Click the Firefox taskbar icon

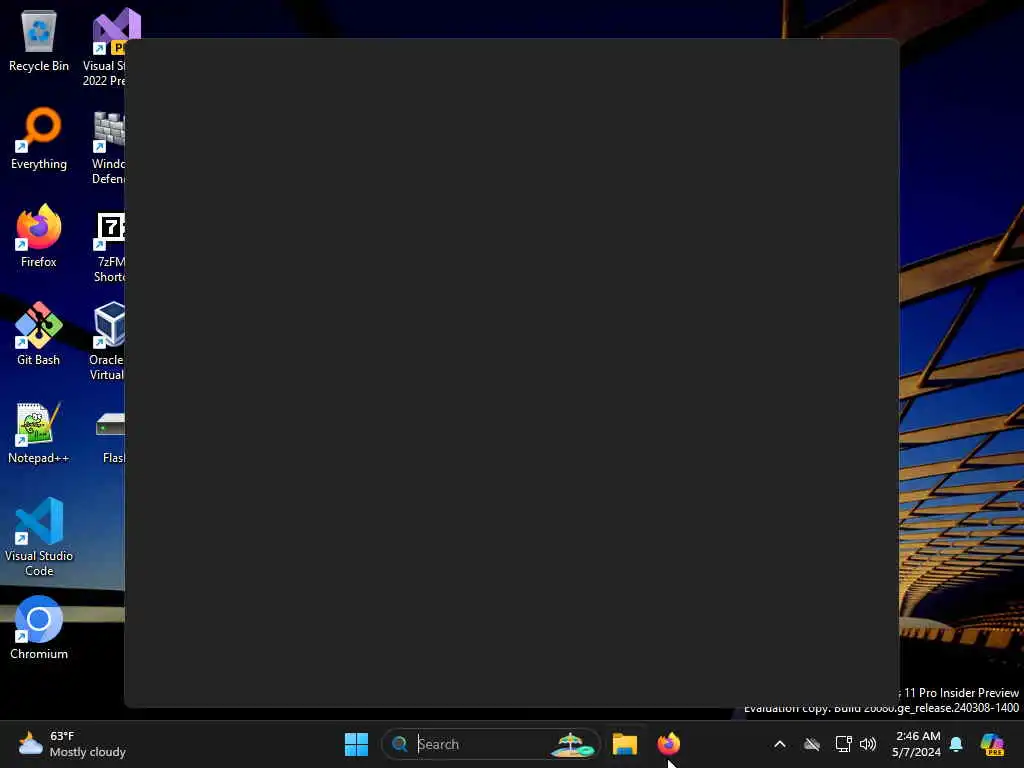point(669,744)
